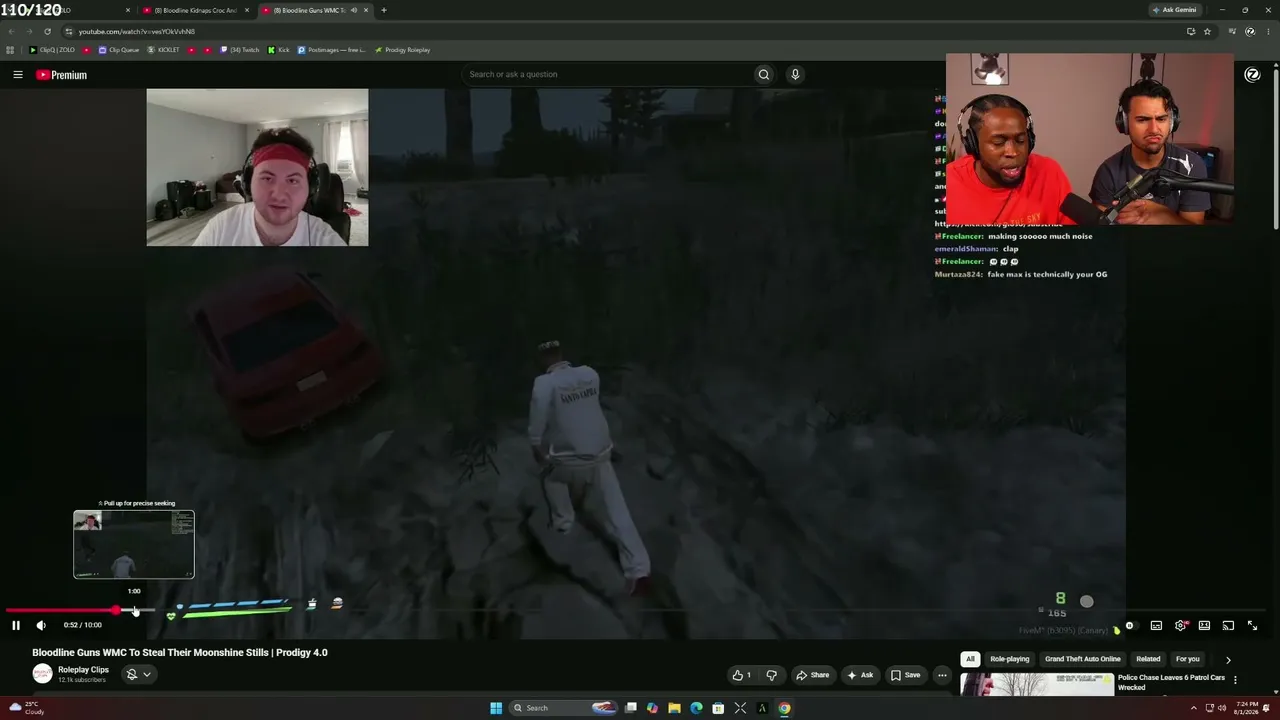
Task: Open weather widget showing Cloudy
Action: 26,708
